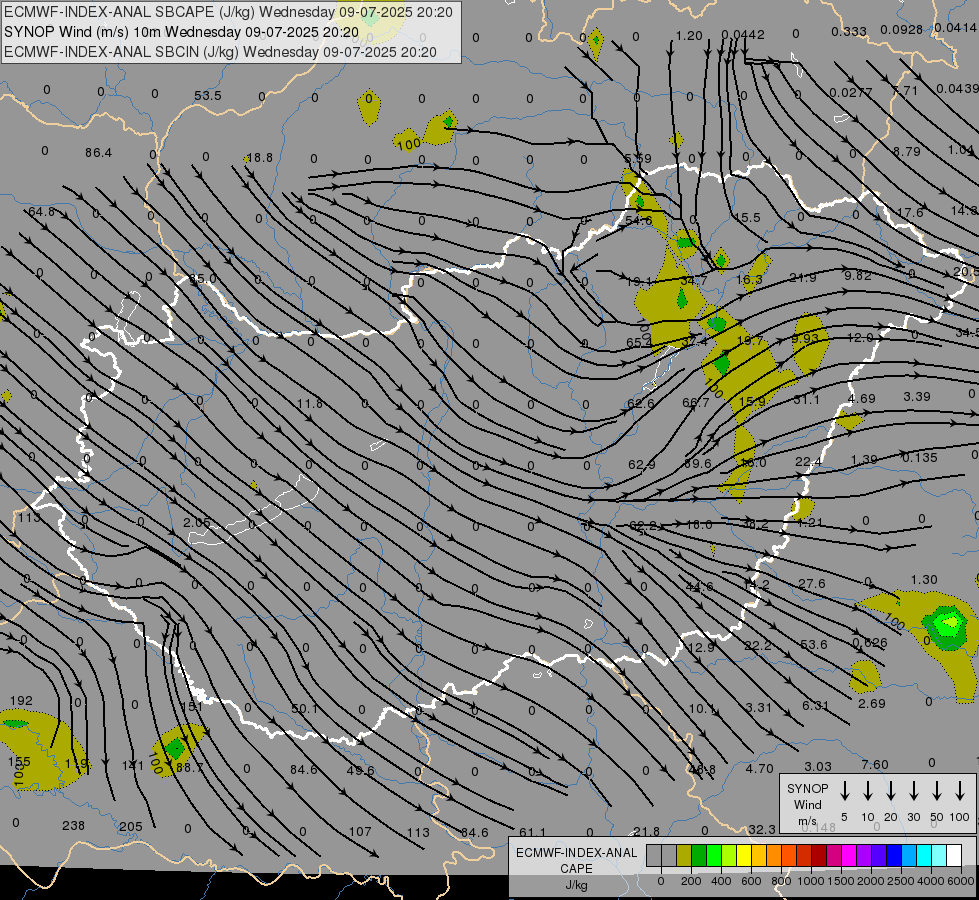This screenshot has height=900, width=979.
Task: Click the 4.69 value on the map
Action: pyautogui.click(x=862, y=398)
